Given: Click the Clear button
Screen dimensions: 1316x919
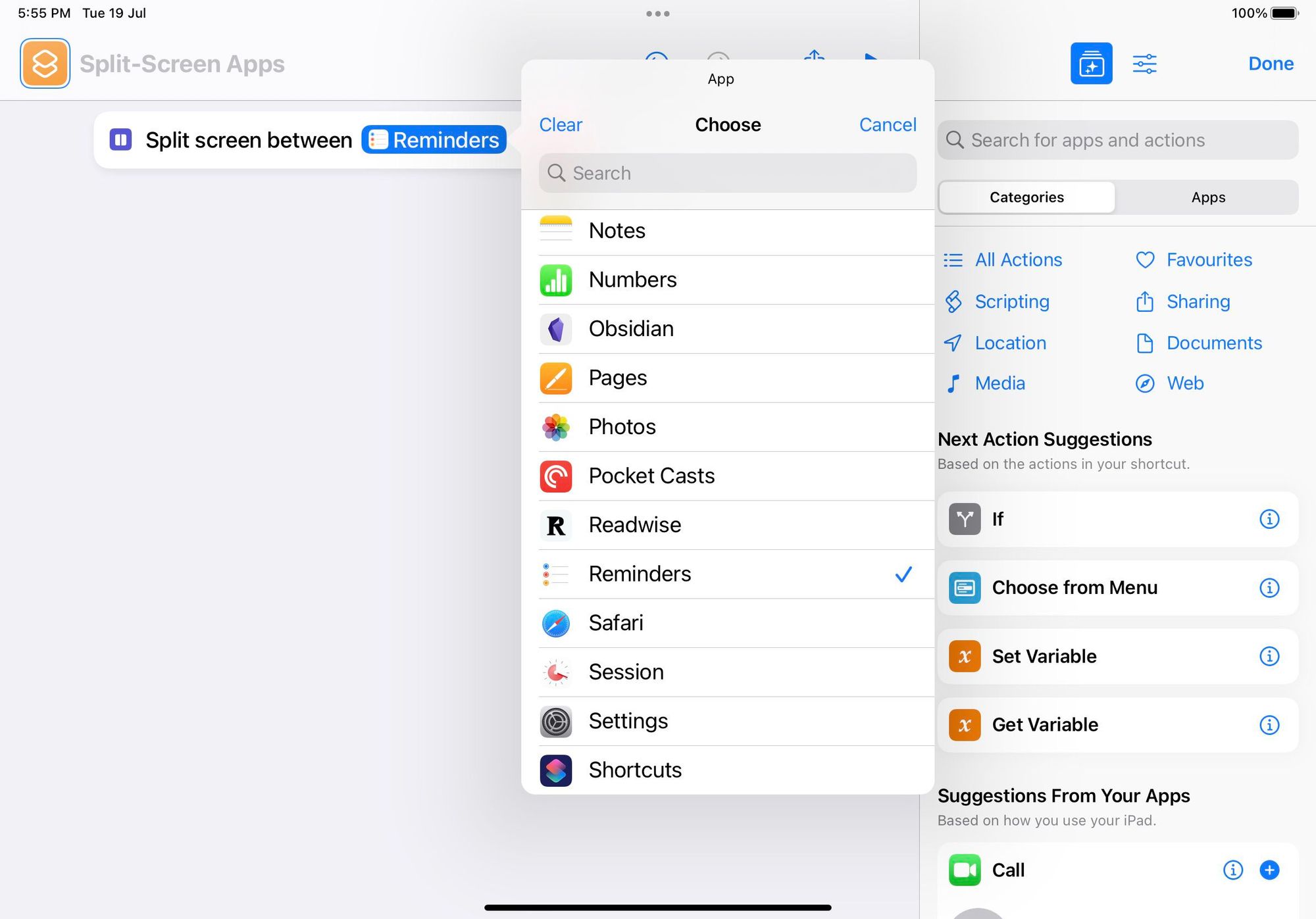Looking at the screenshot, I should coord(560,124).
